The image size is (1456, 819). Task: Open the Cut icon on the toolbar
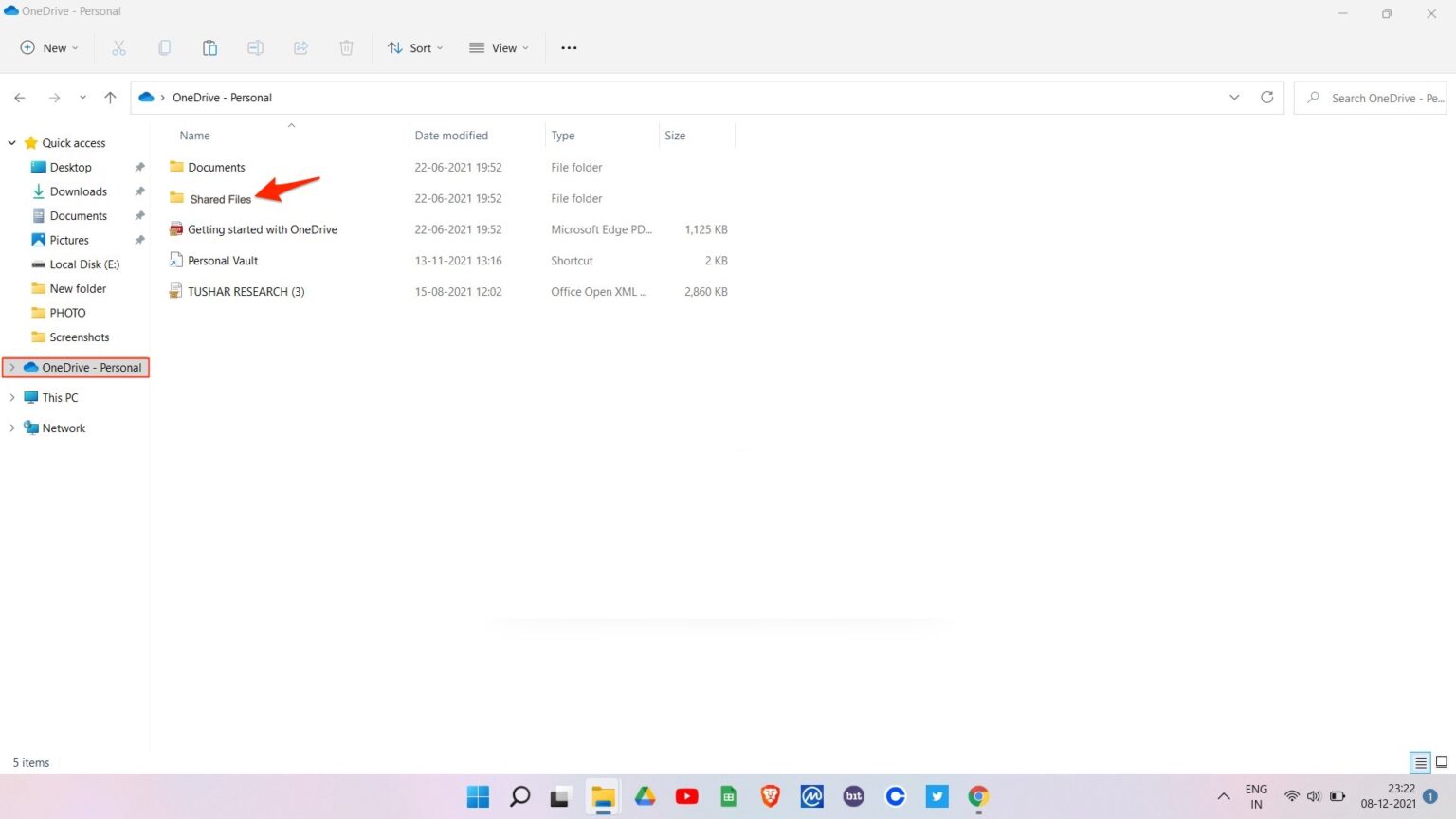click(118, 47)
